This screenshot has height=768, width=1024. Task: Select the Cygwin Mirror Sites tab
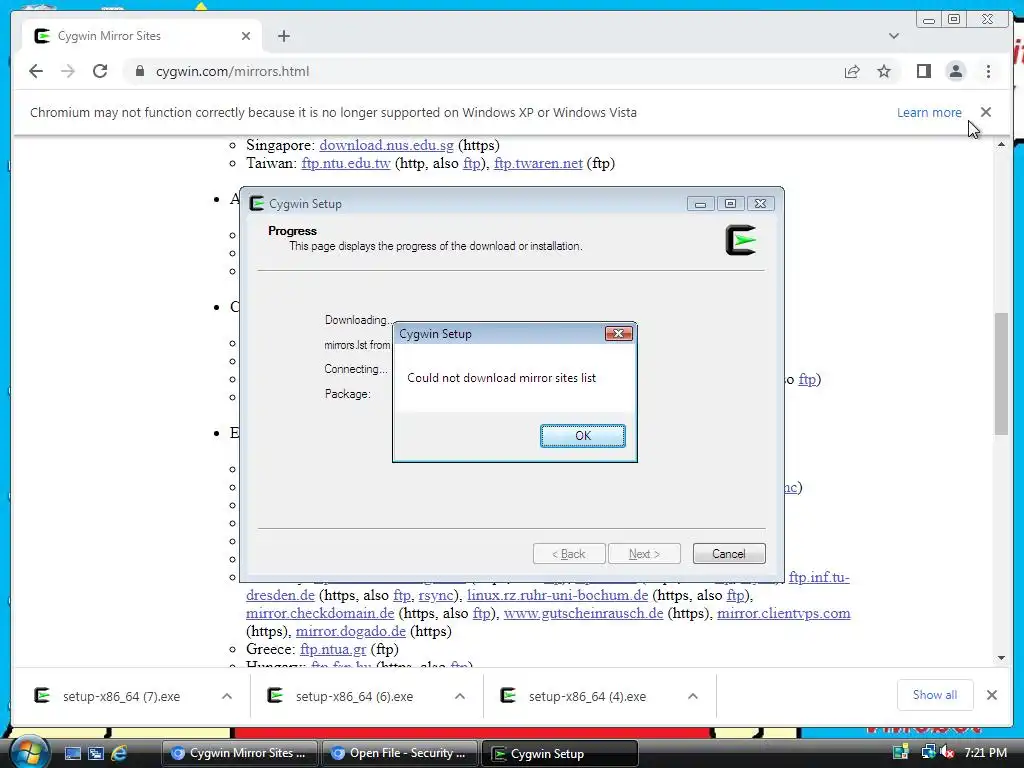click(142, 36)
